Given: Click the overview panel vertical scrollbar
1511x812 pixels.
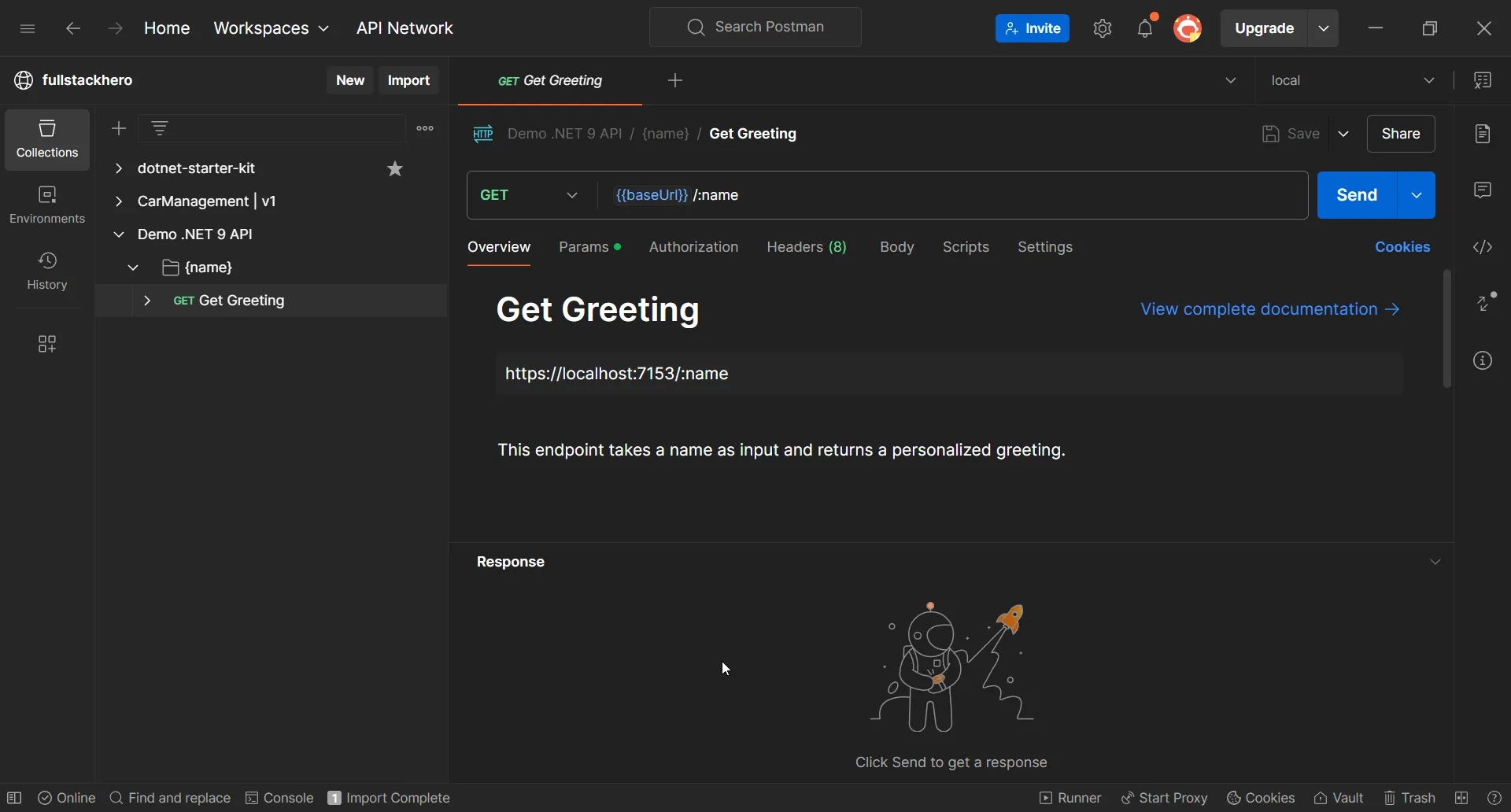Looking at the screenshot, I should tap(1446, 329).
